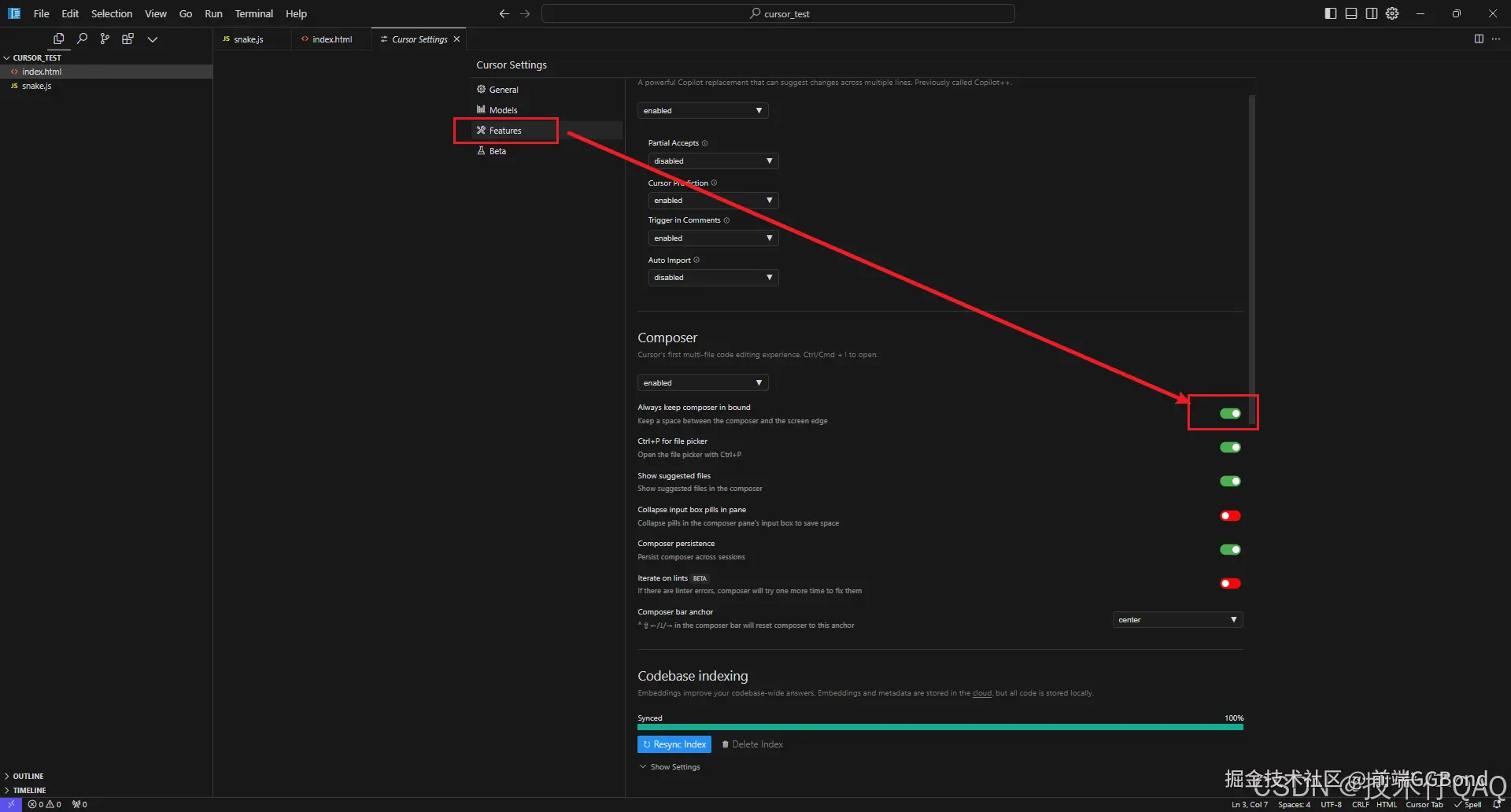Open Partial Accepts dropdown

(x=713, y=161)
